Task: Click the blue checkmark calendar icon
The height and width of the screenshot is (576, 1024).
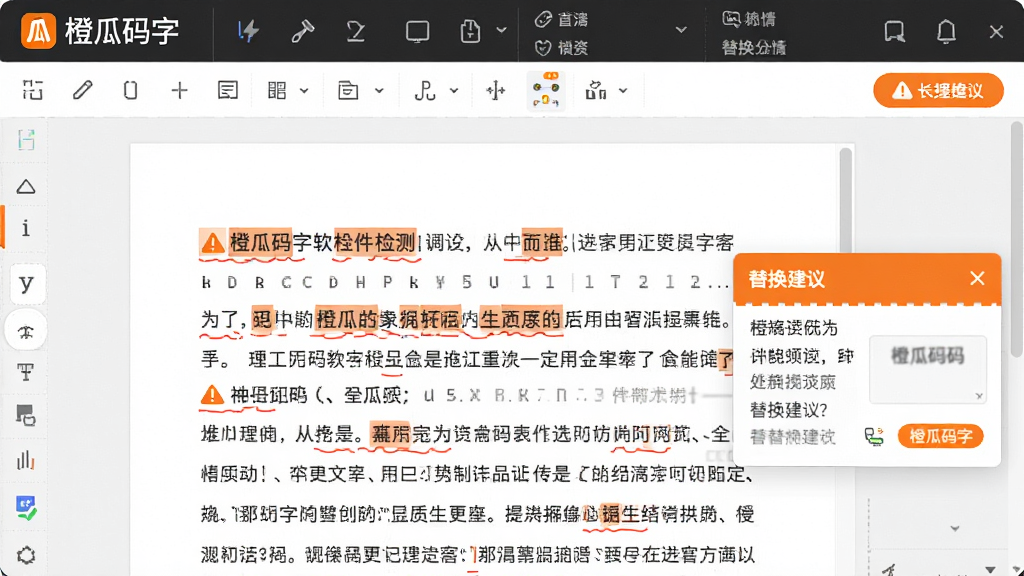Action: coord(26,507)
